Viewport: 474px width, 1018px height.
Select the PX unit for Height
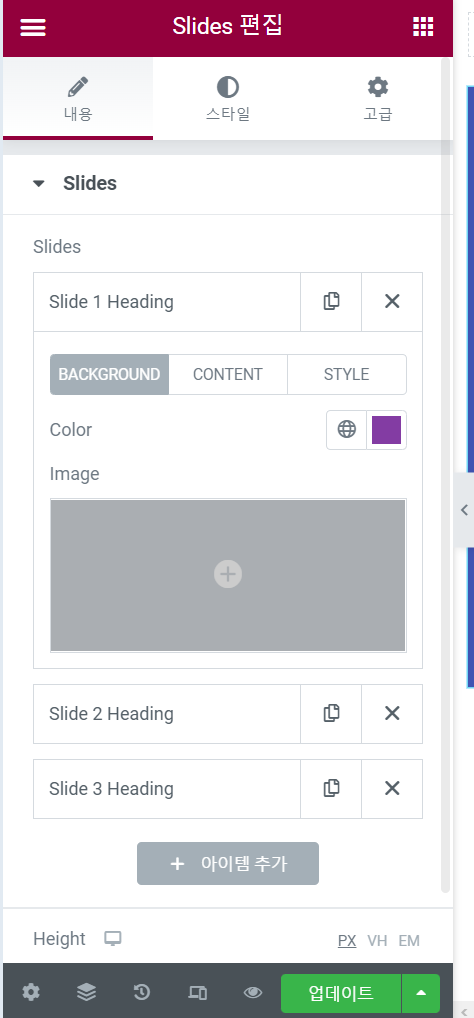click(347, 941)
